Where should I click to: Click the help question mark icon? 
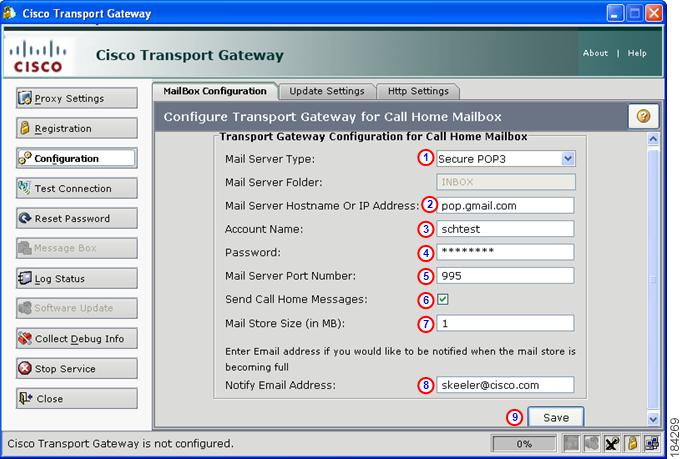[x=643, y=116]
